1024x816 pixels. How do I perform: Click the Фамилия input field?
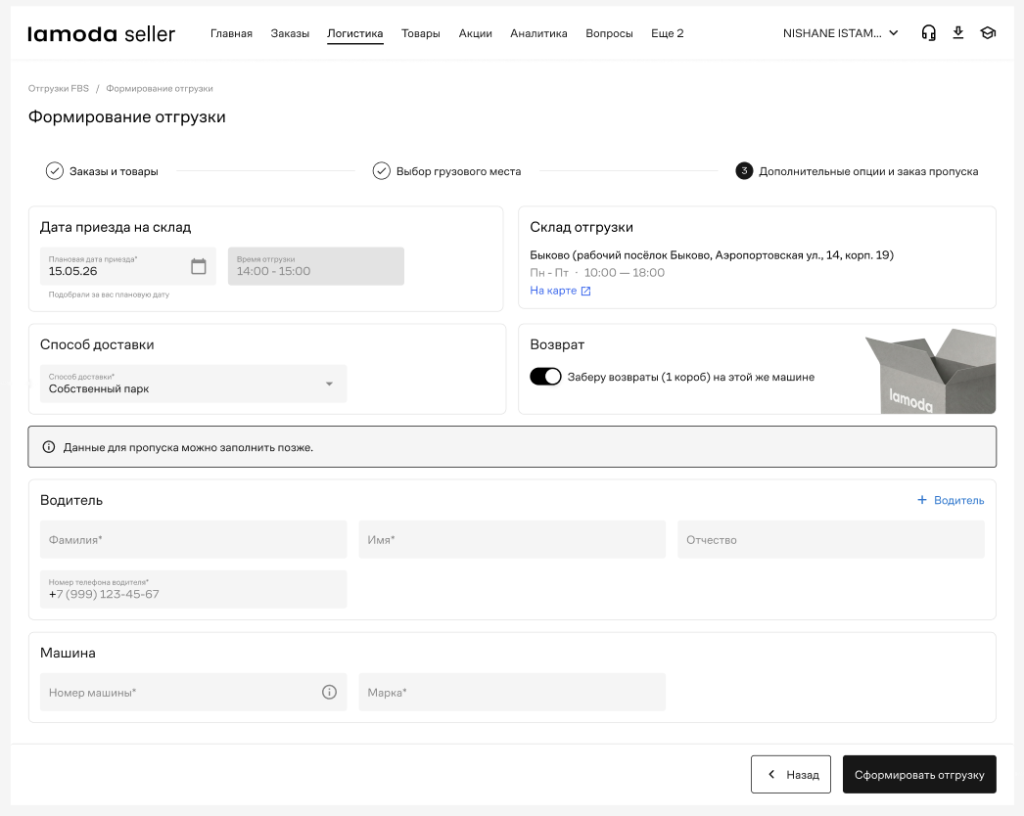pyautogui.click(x=193, y=539)
